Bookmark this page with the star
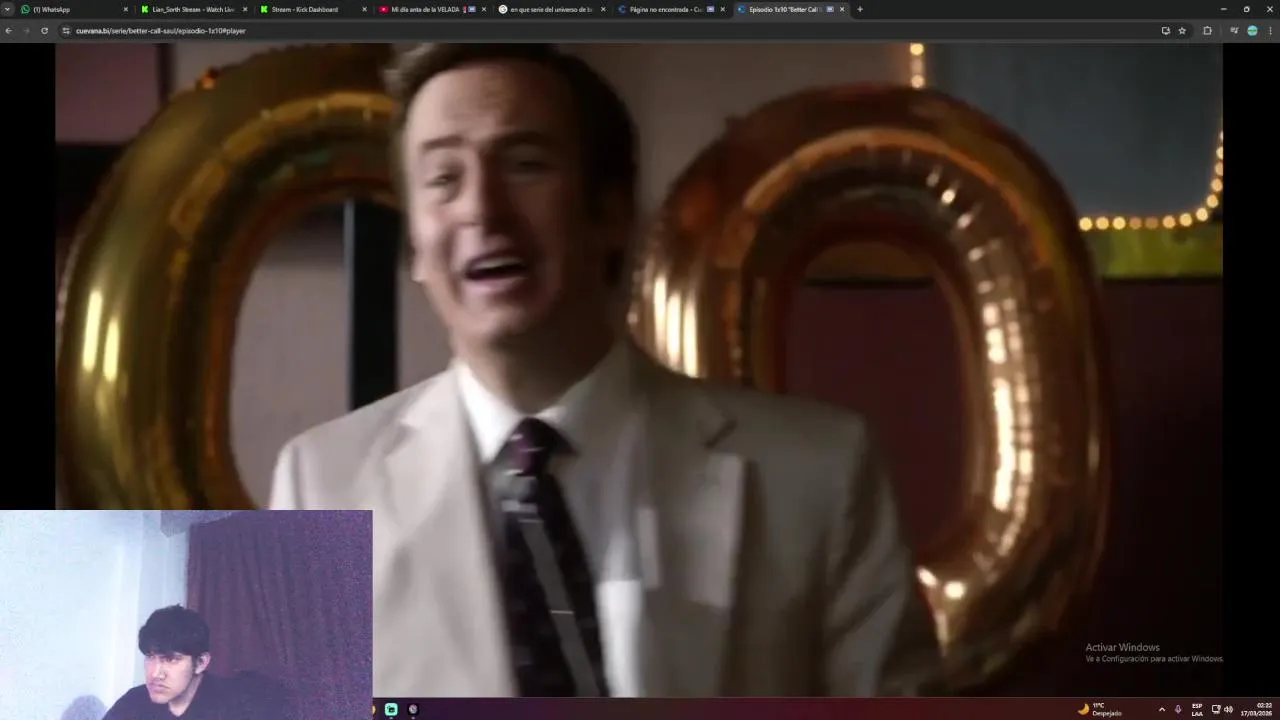This screenshot has width=1280, height=720. click(1182, 31)
